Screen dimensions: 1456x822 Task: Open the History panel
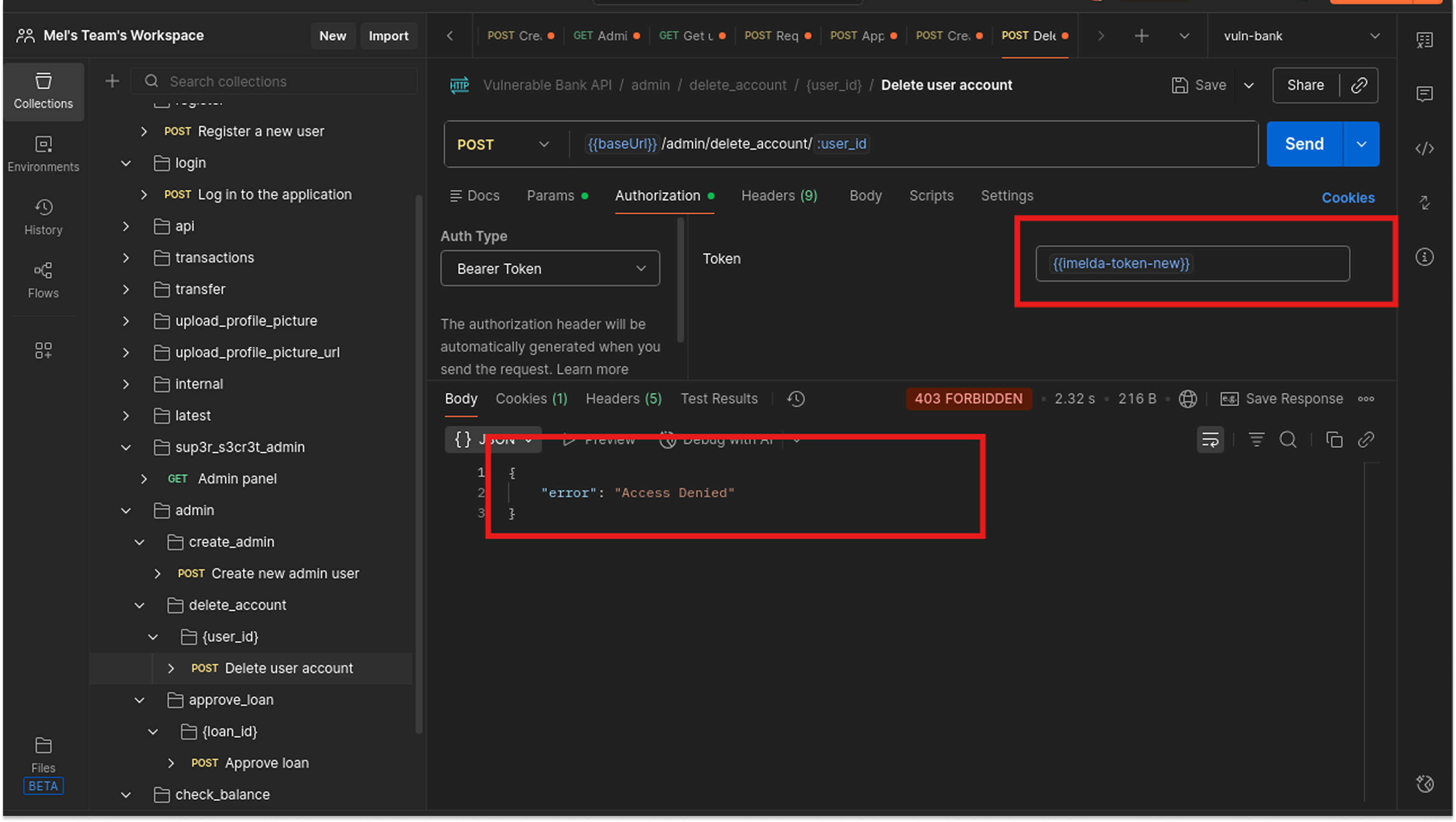coord(43,216)
